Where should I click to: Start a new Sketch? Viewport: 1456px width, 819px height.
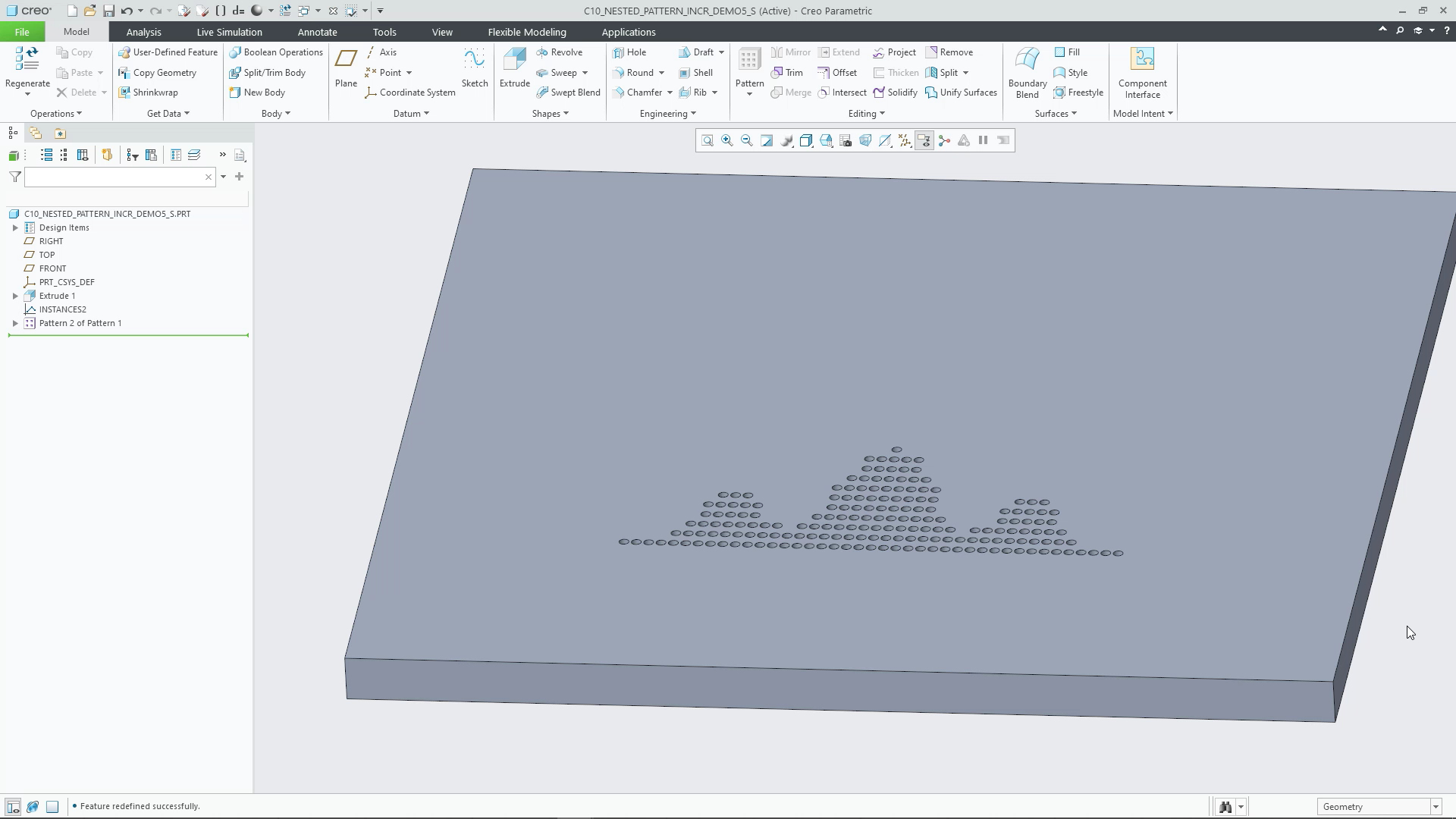pos(475,67)
